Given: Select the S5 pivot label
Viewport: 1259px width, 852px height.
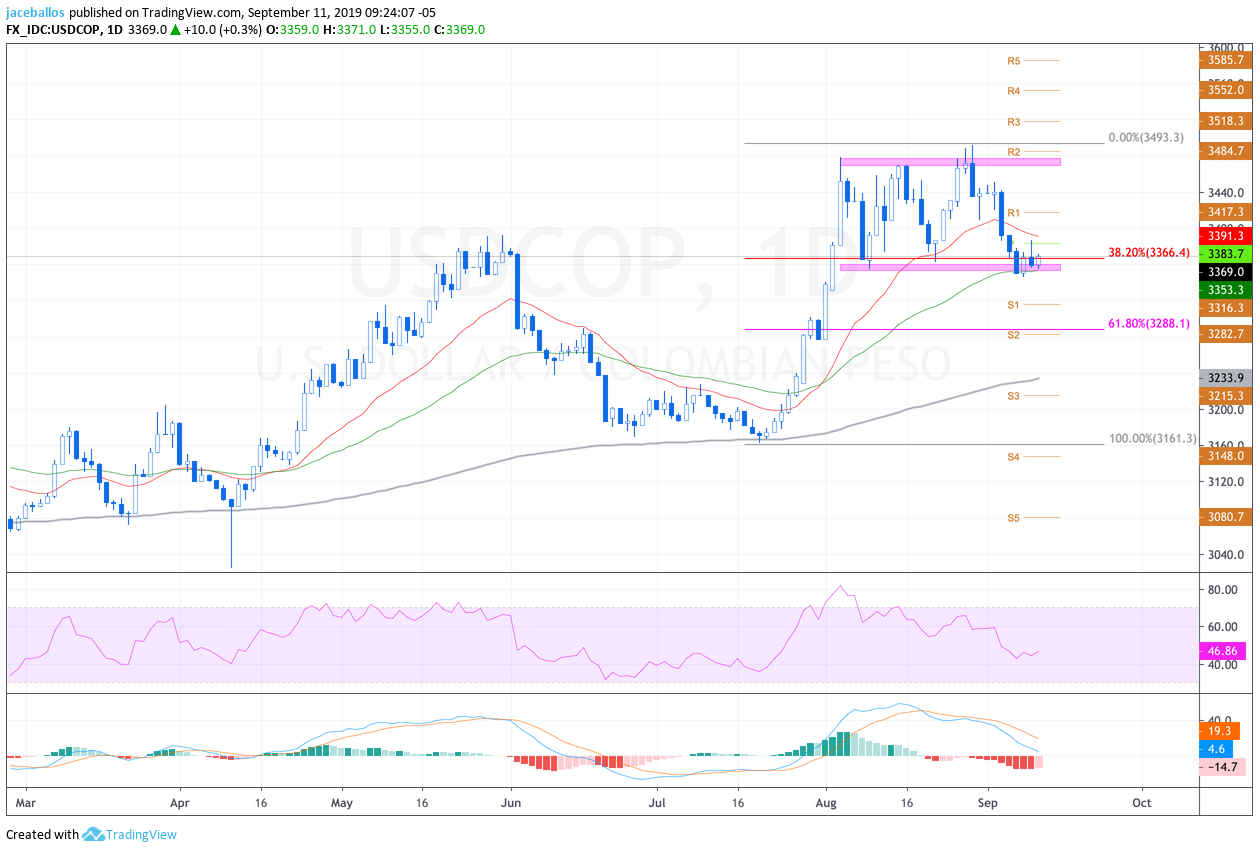Looking at the screenshot, I should (1014, 518).
